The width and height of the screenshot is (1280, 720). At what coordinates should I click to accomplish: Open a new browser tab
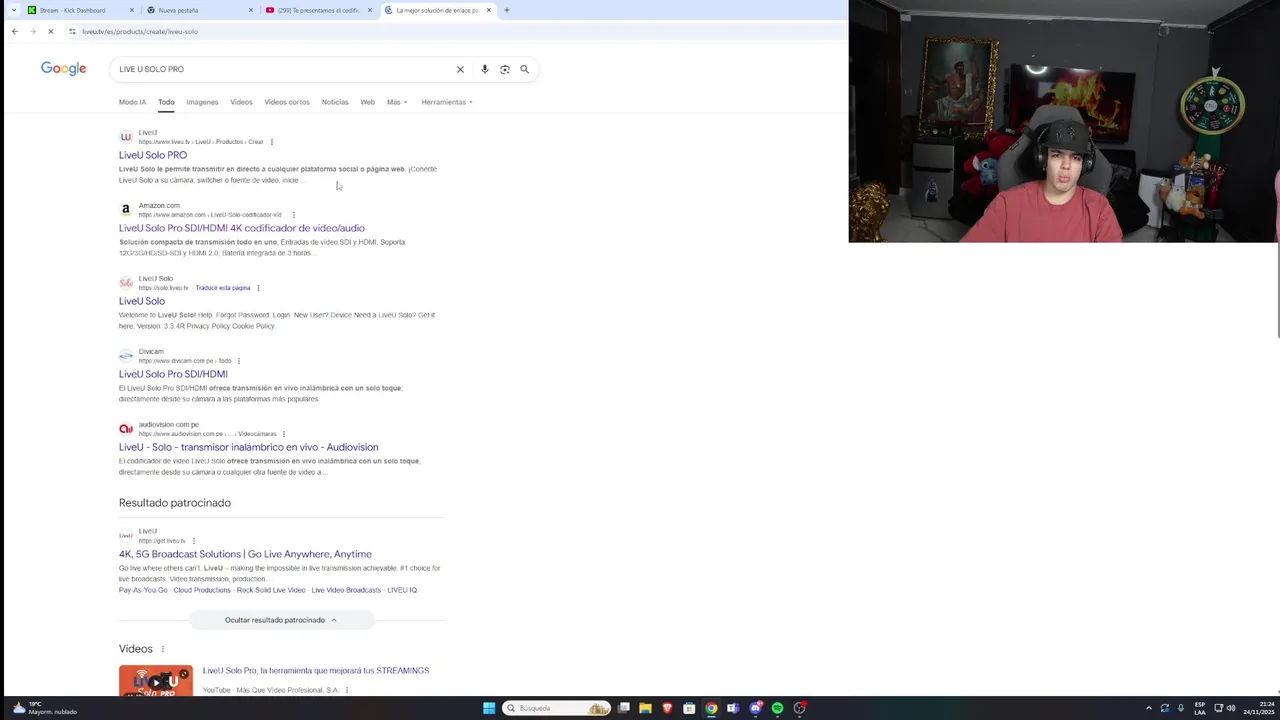click(x=506, y=10)
